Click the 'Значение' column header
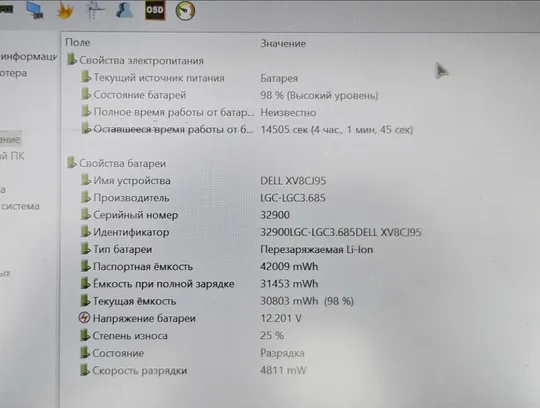Image resolution: width=540 pixels, height=408 pixels. pos(283,44)
